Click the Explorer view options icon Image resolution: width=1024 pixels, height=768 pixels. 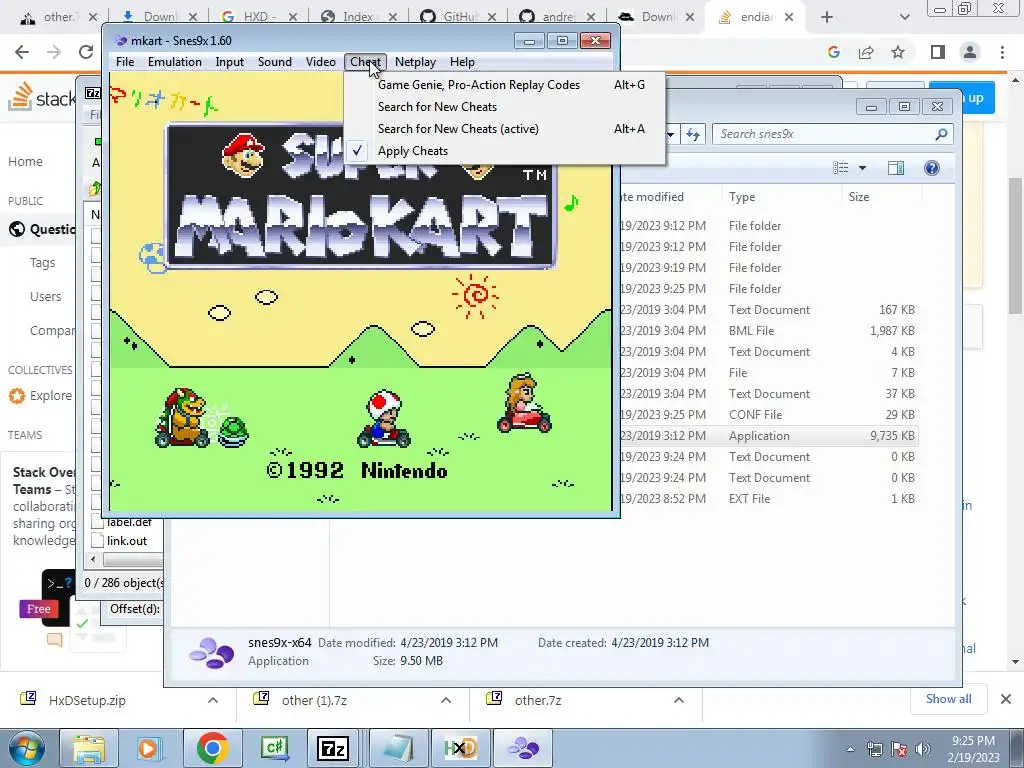[x=840, y=168]
